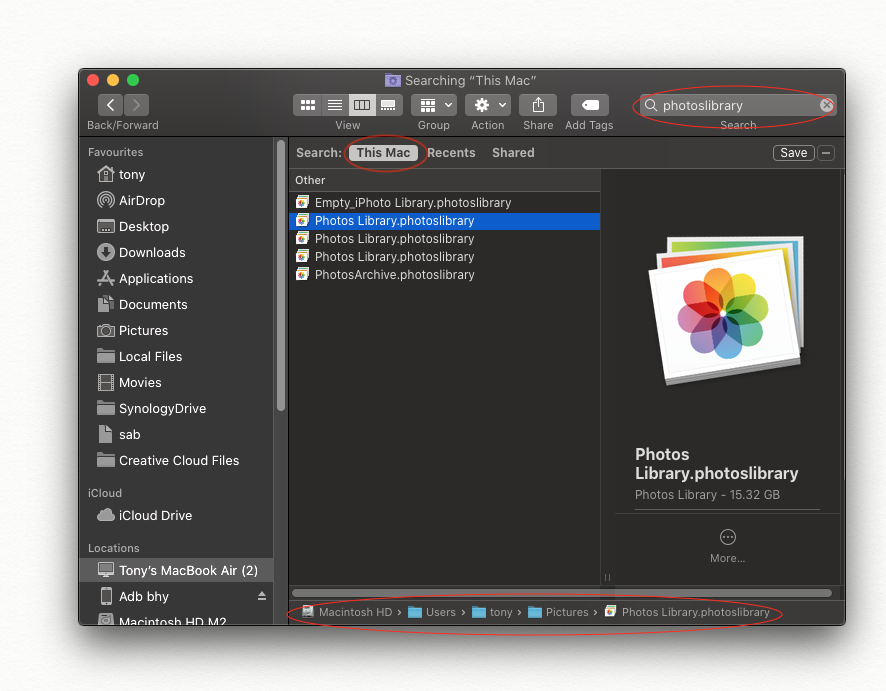Open sab in the sidebar

click(x=177, y=434)
